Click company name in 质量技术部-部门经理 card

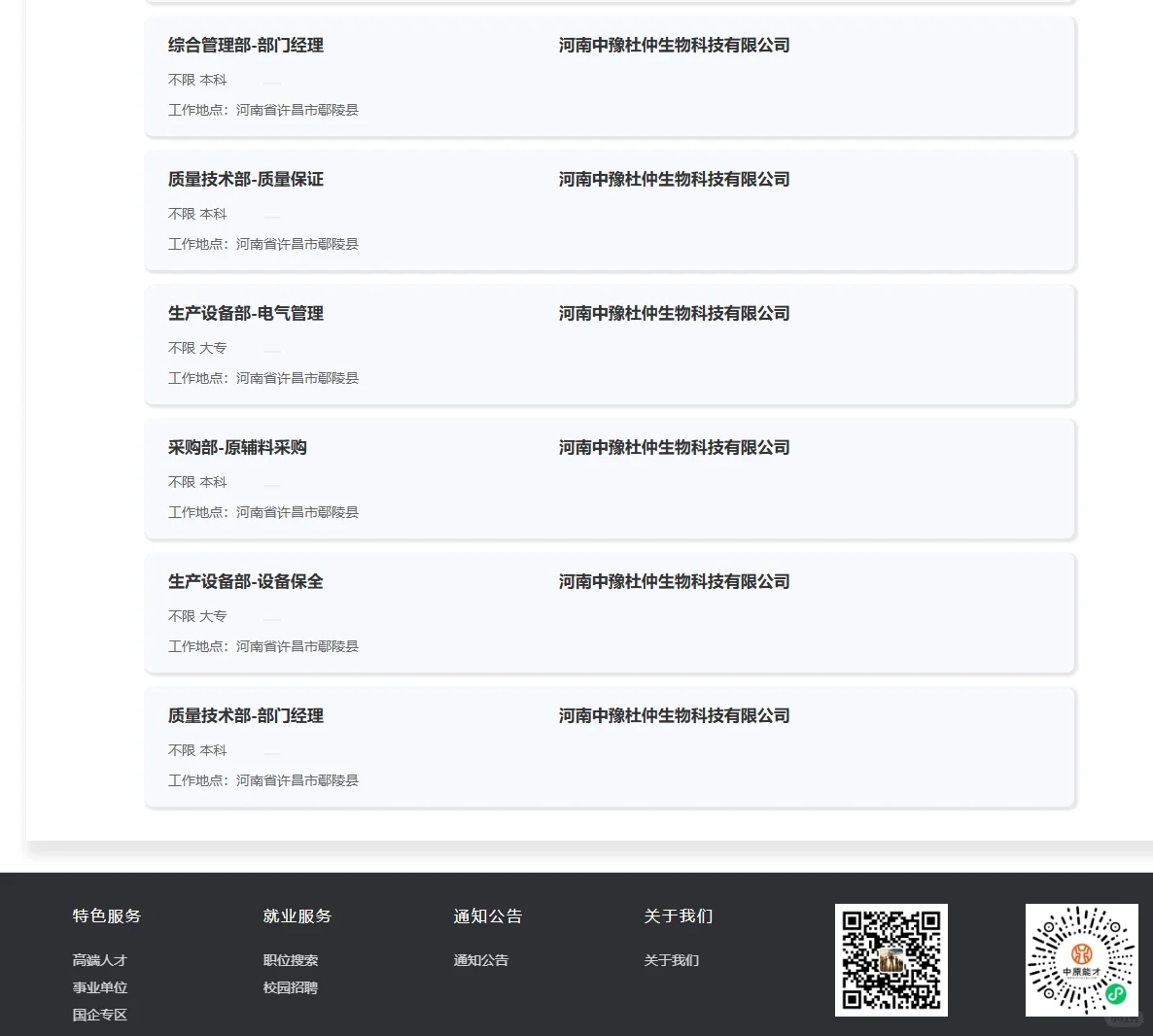tap(675, 716)
